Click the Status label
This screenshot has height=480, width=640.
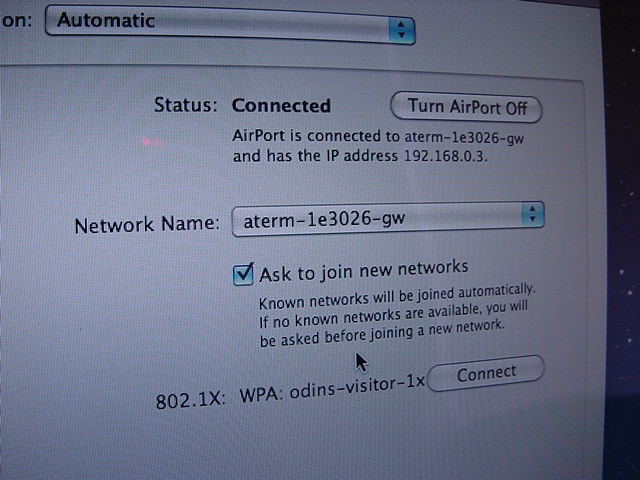186,105
